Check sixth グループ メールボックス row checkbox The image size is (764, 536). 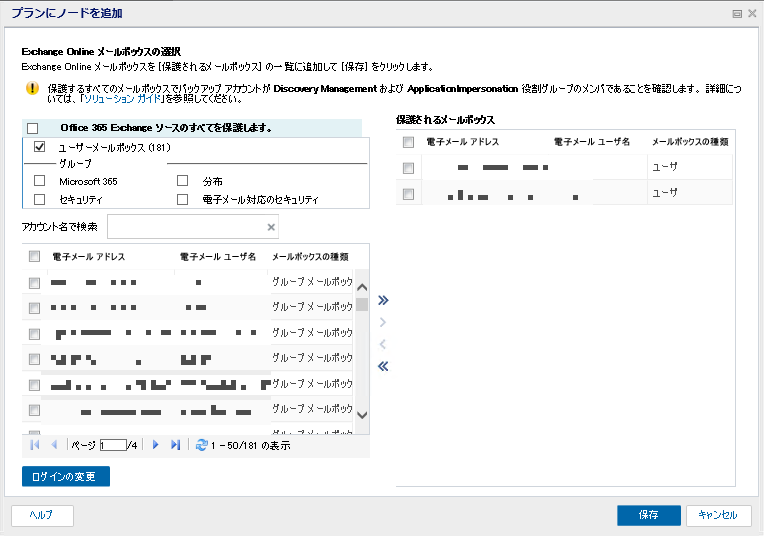coord(34,410)
